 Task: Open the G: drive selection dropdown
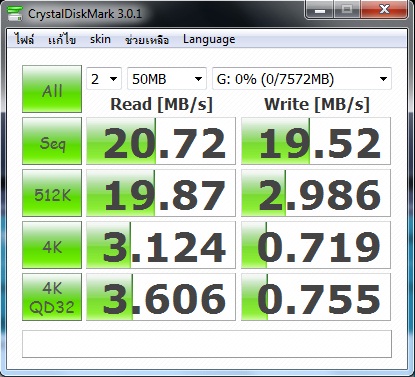[x=302, y=79]
